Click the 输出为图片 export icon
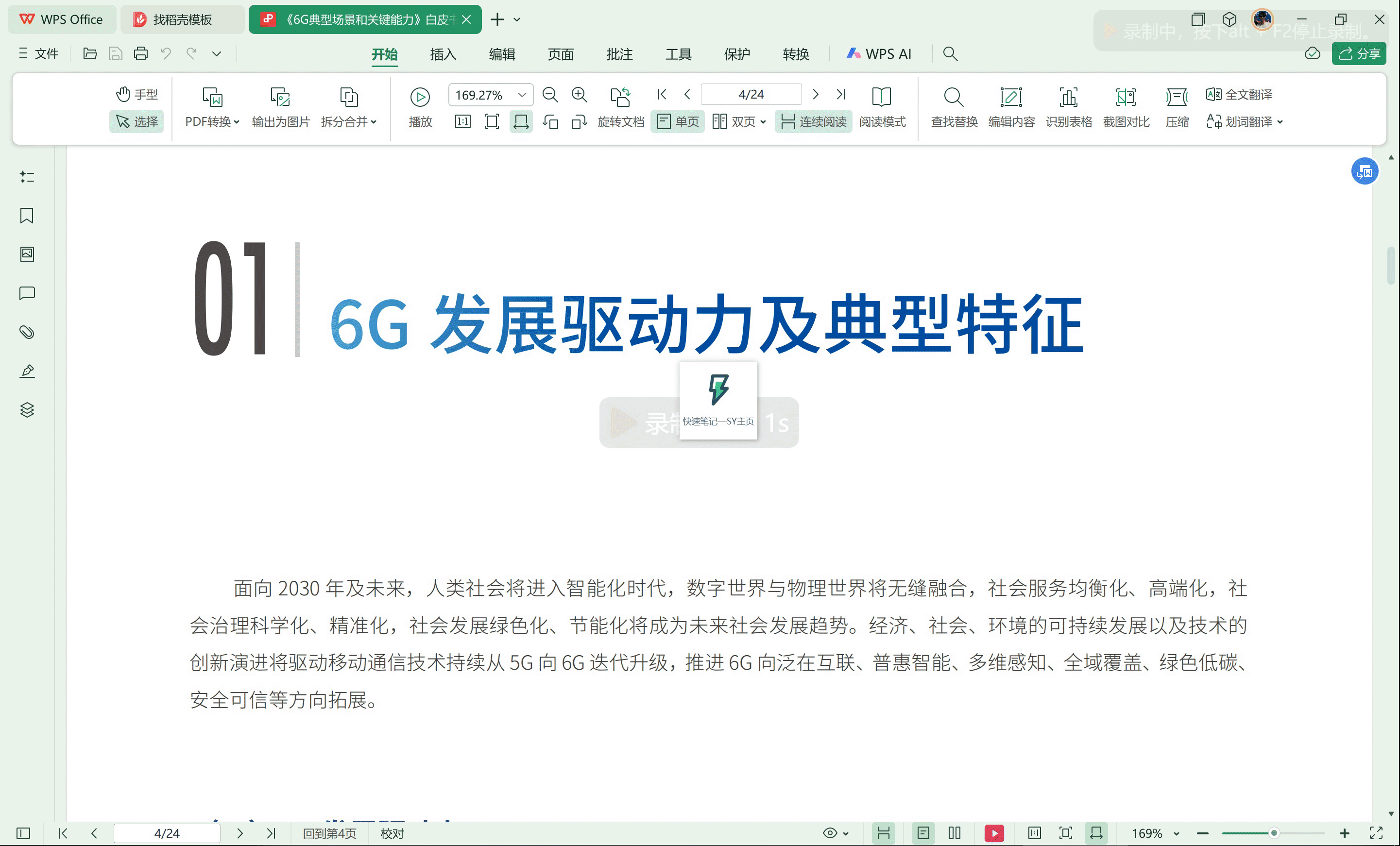This screenshot has width=1400, height=846. click(x=280, y=97)
